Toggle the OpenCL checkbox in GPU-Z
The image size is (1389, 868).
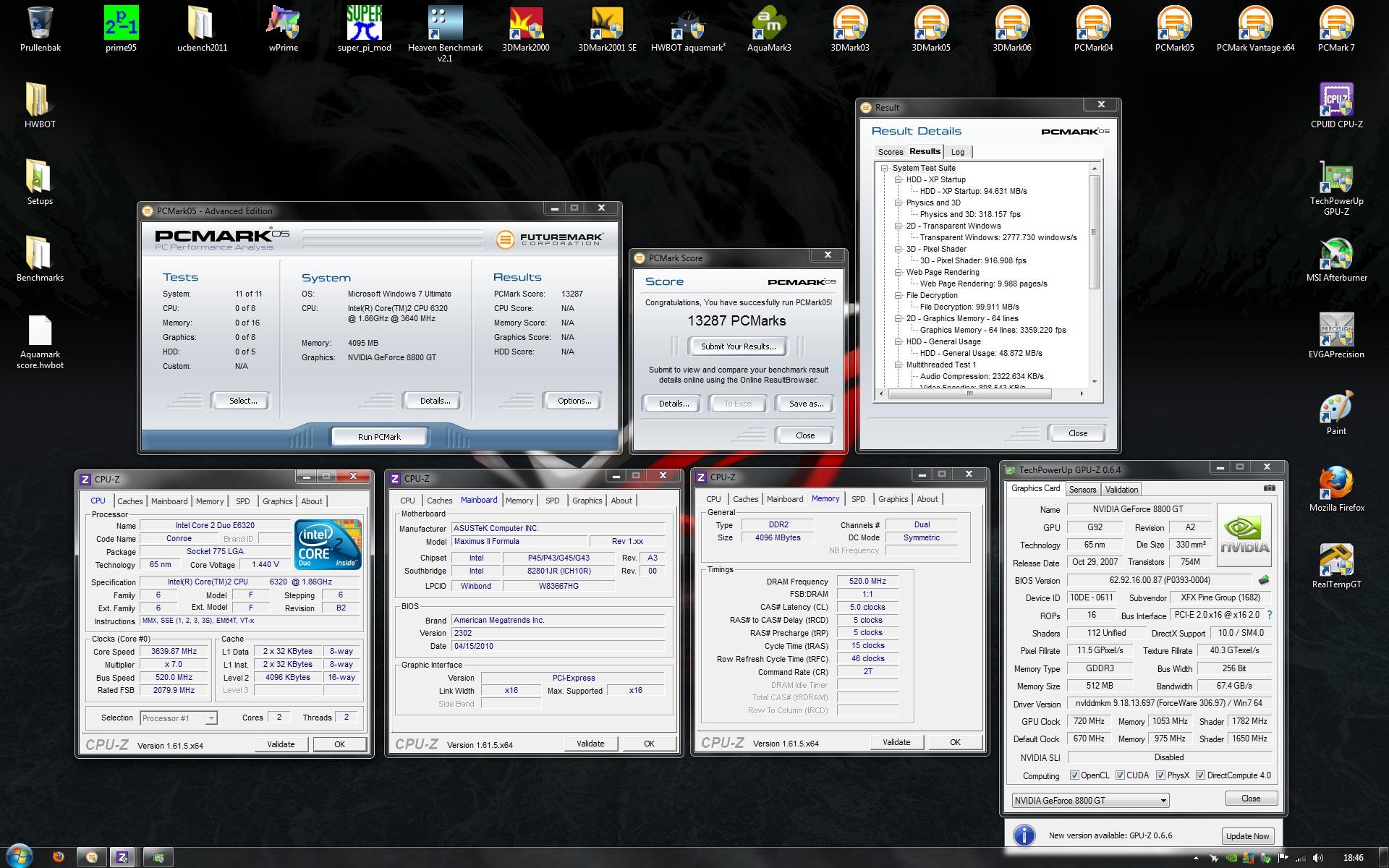click(x=1074, y=775)
